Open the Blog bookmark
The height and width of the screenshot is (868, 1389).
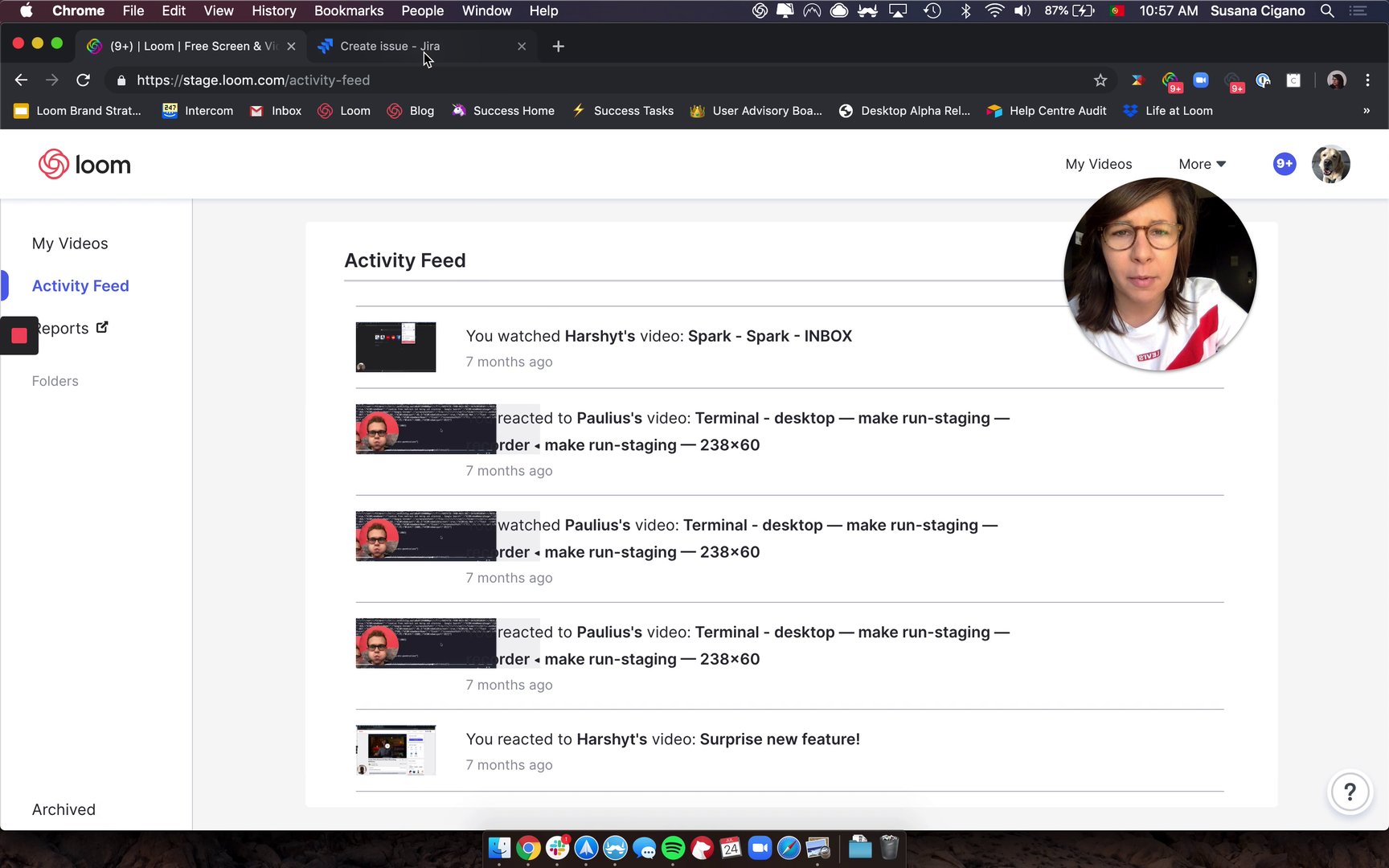411,111
